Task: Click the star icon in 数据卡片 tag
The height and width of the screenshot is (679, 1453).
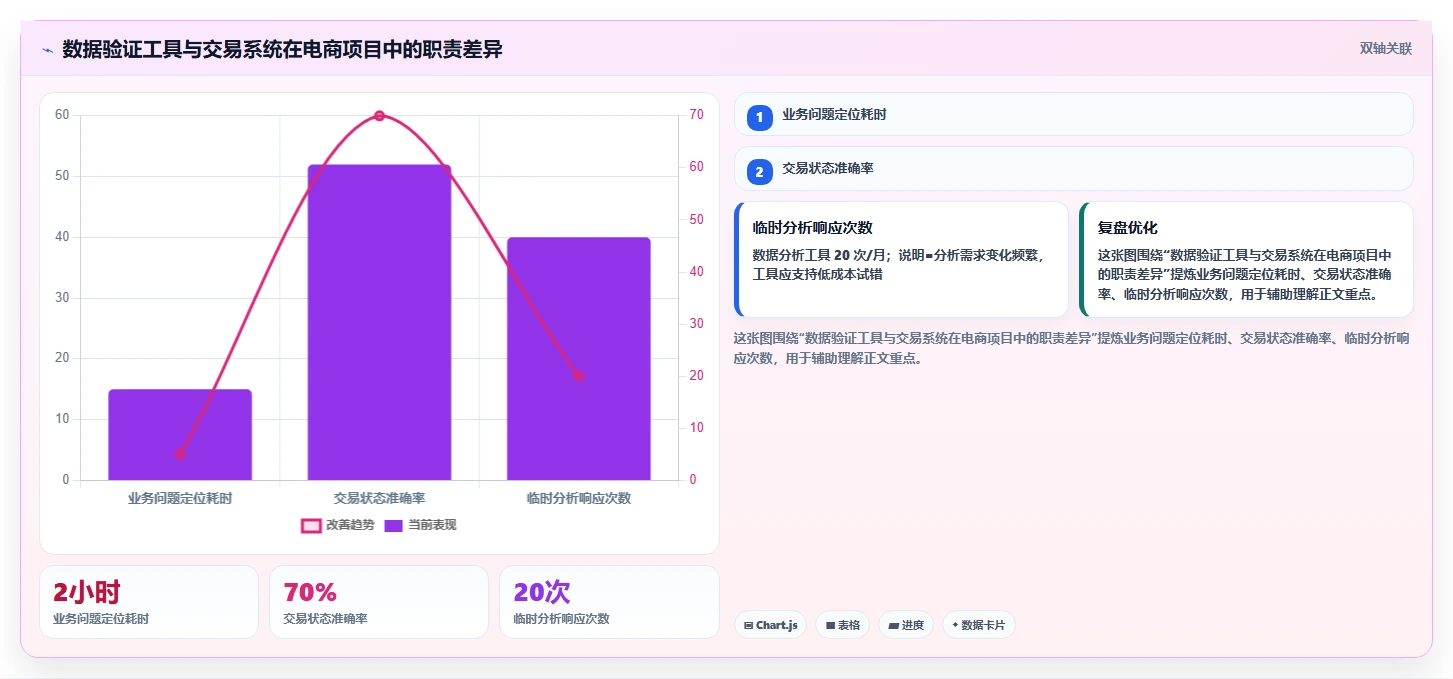Action: [x=955, y=625]
